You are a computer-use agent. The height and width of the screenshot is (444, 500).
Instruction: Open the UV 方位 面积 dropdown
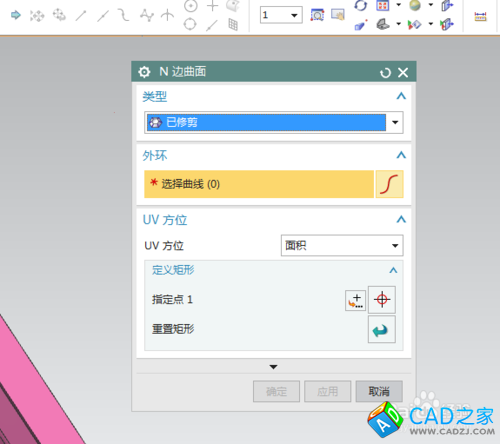pos(342,246)
